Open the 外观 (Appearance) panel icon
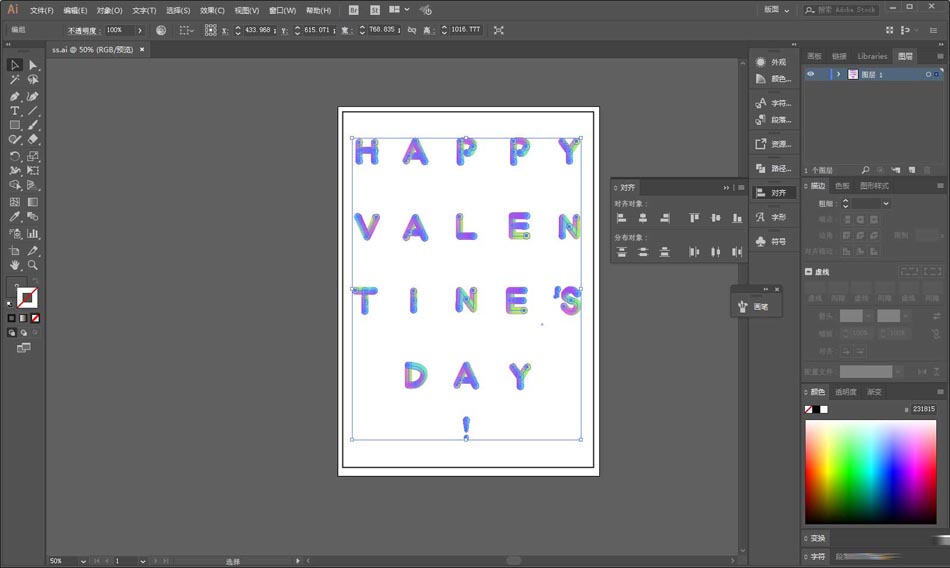Viewport: 950px width, 568px height. 772,62
